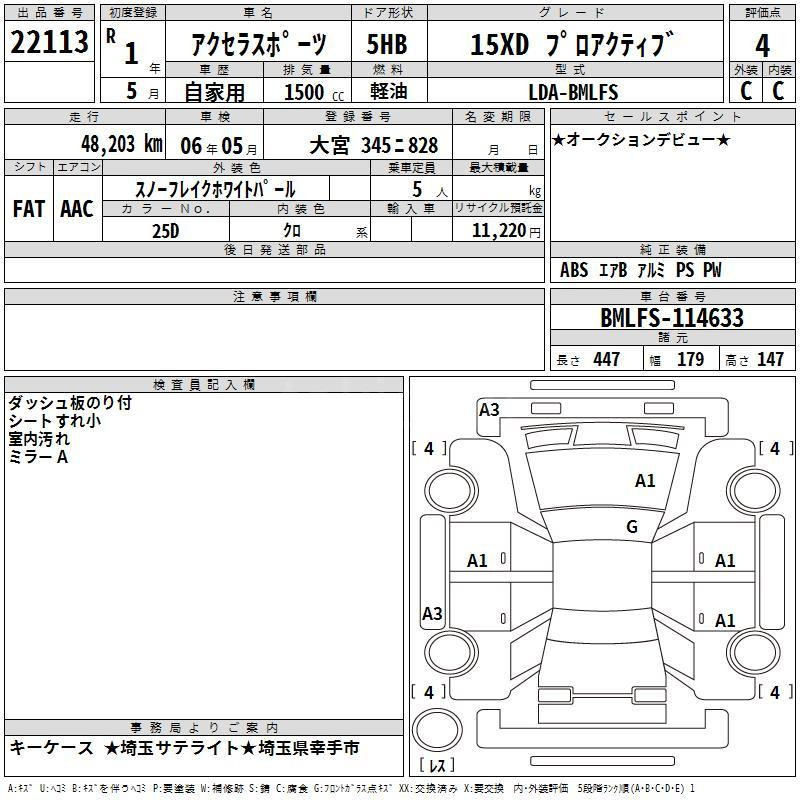Click the door type 5HB
Viewport: 800px width, 800px height.
tap(387, 44)
